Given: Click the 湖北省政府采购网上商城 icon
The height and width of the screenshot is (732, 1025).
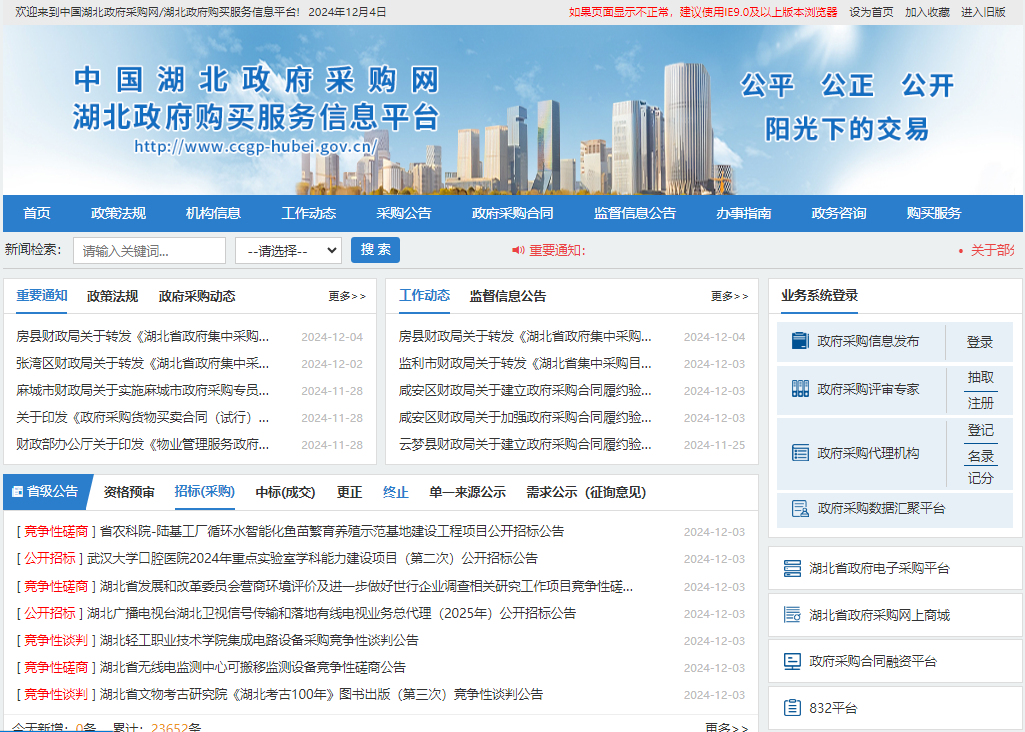Looking at the screenshot, I should (x=792, y=615).
